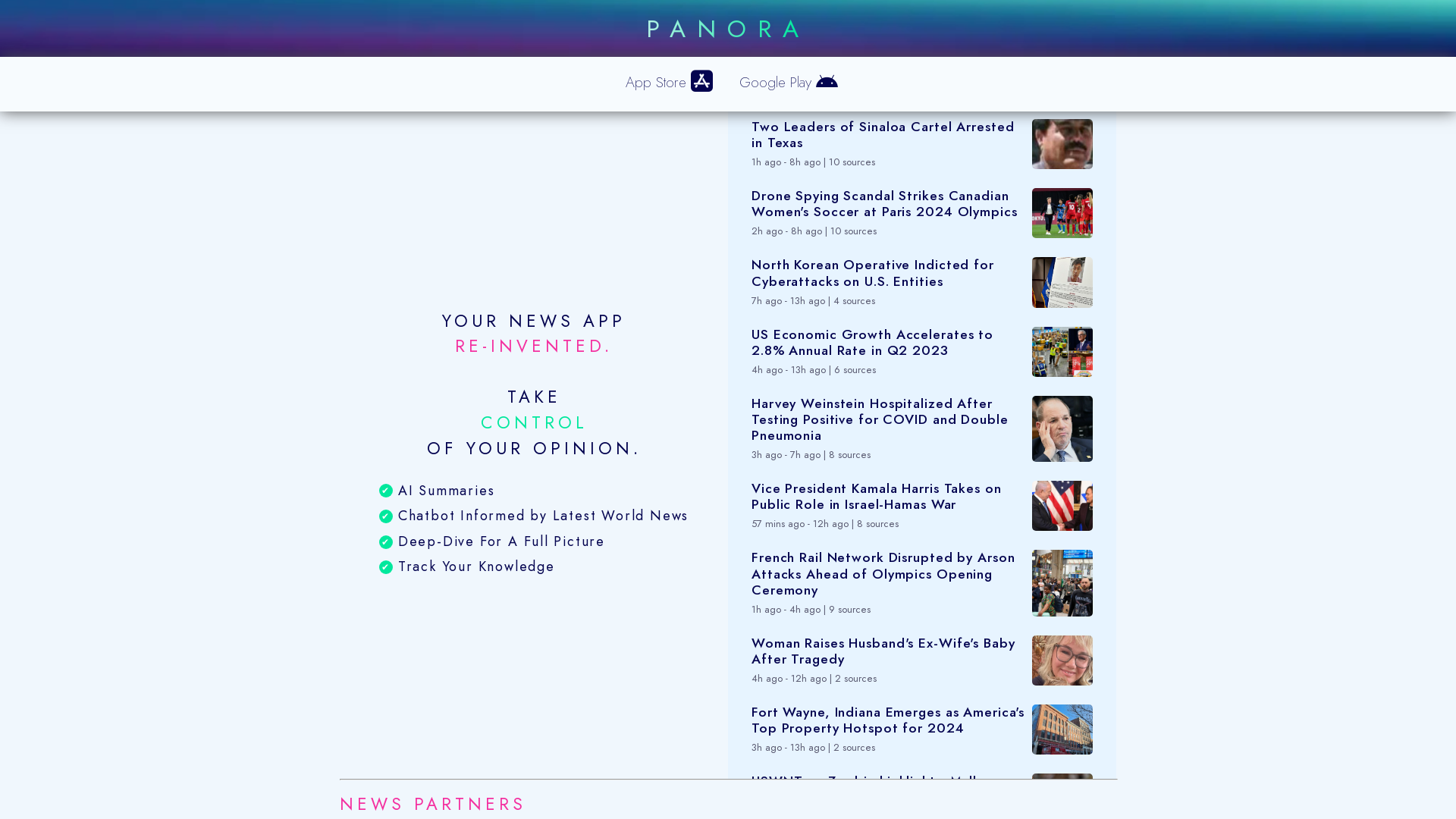Image resolution: width=1456 pixels, height=819 pixels.
Task: Click the Deep-Dive checkmark icon
Action: pyautogui.click(x=386, y=542)
